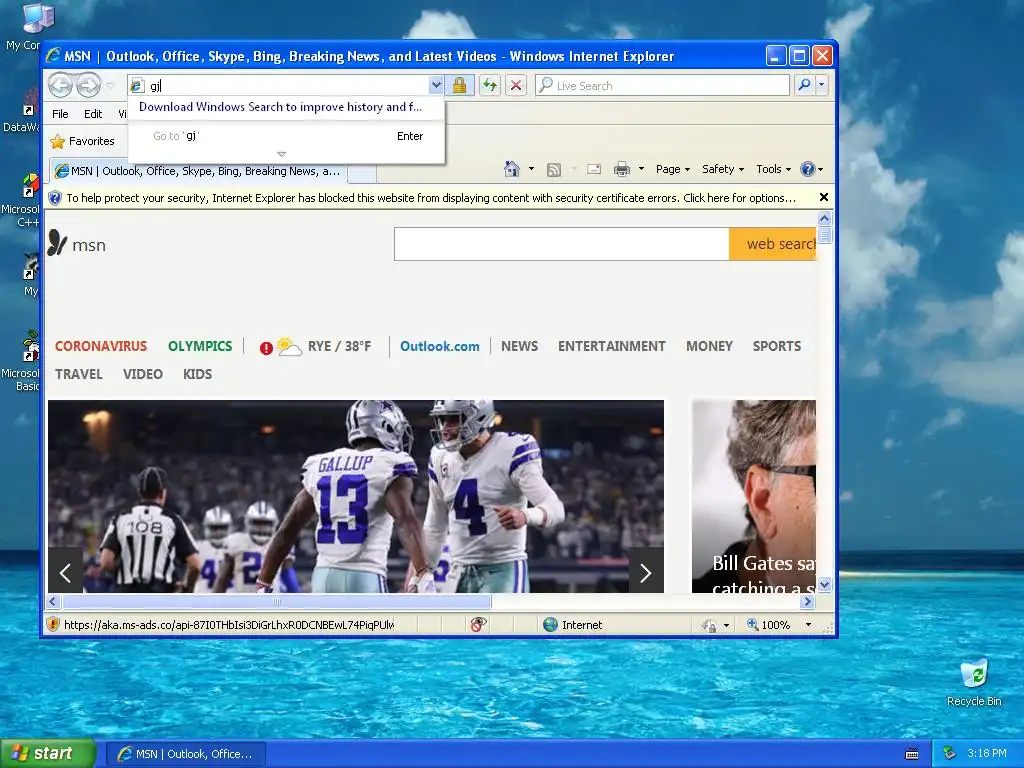
Task: Open the NEWS section link
Action: coord(520,346)
